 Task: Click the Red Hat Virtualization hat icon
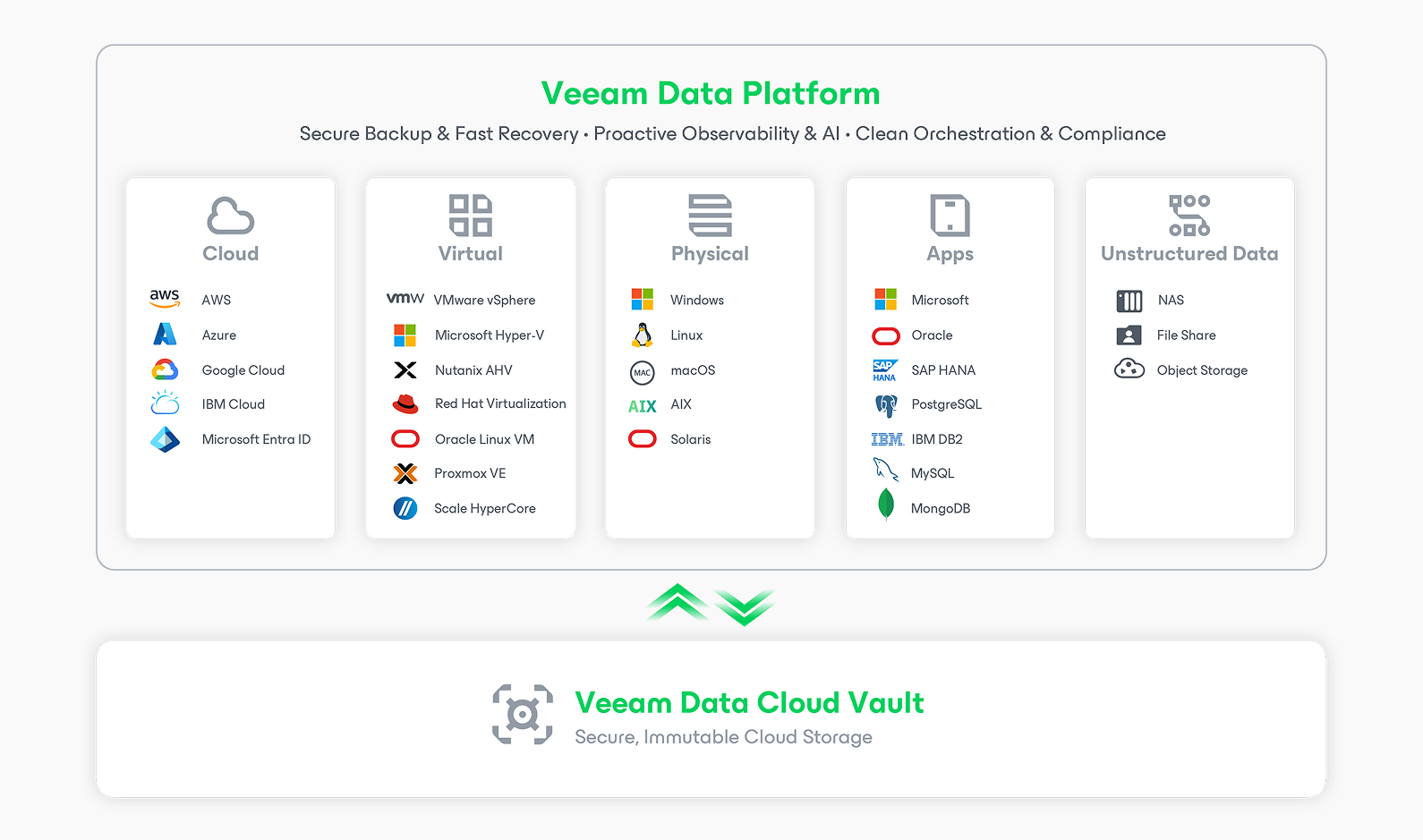(x=405, y=404)
